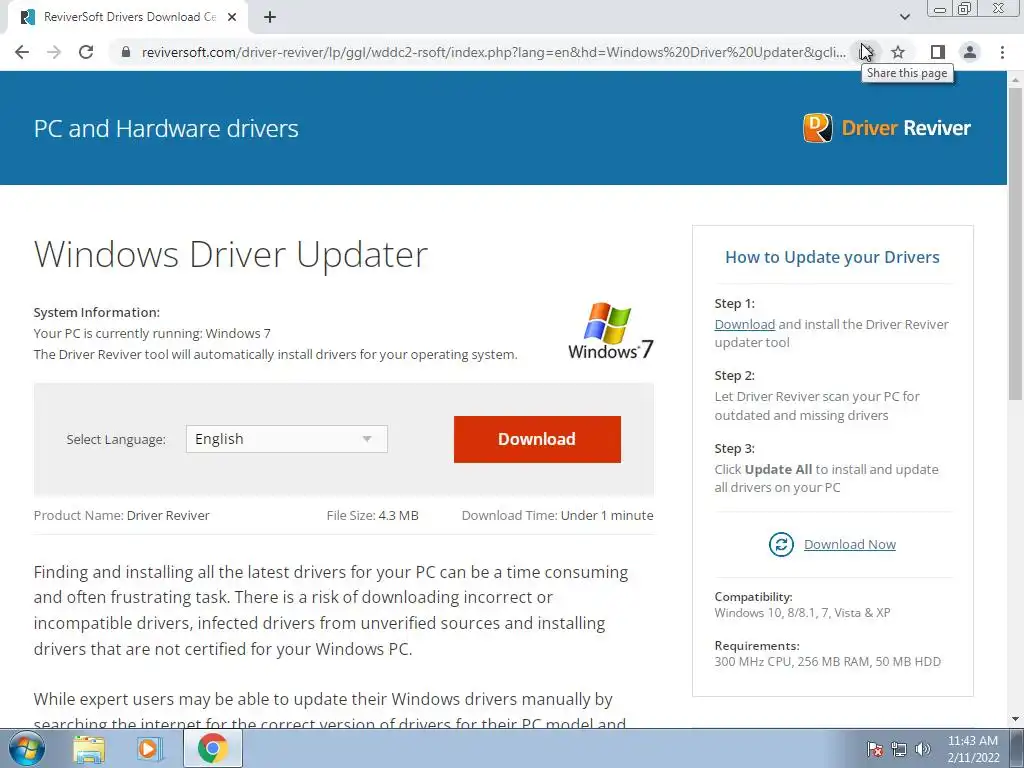Restore down the Chrome window

(x=965, y=9)
